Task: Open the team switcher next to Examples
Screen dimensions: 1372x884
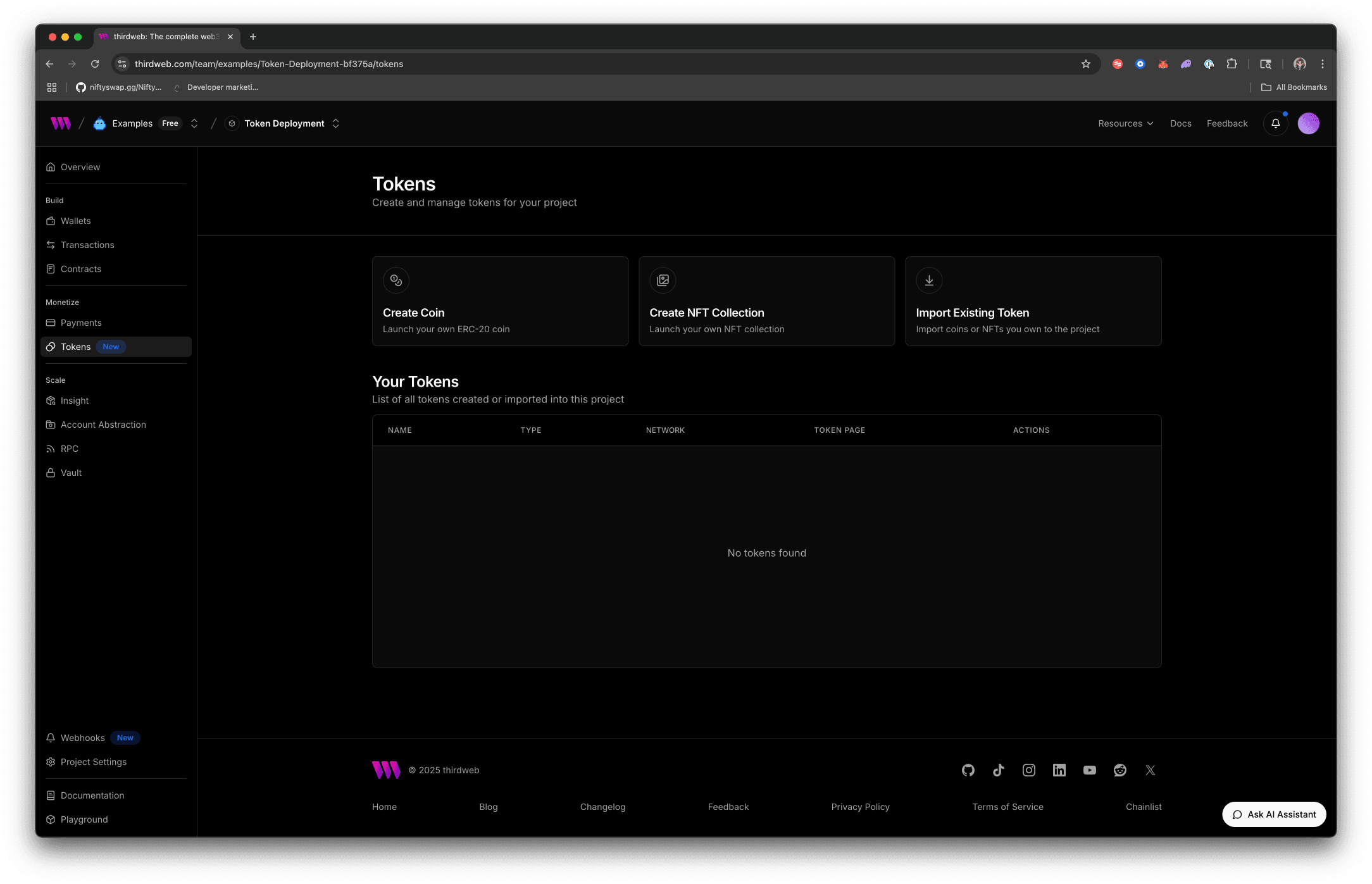Action: click(x=194, y=123)
